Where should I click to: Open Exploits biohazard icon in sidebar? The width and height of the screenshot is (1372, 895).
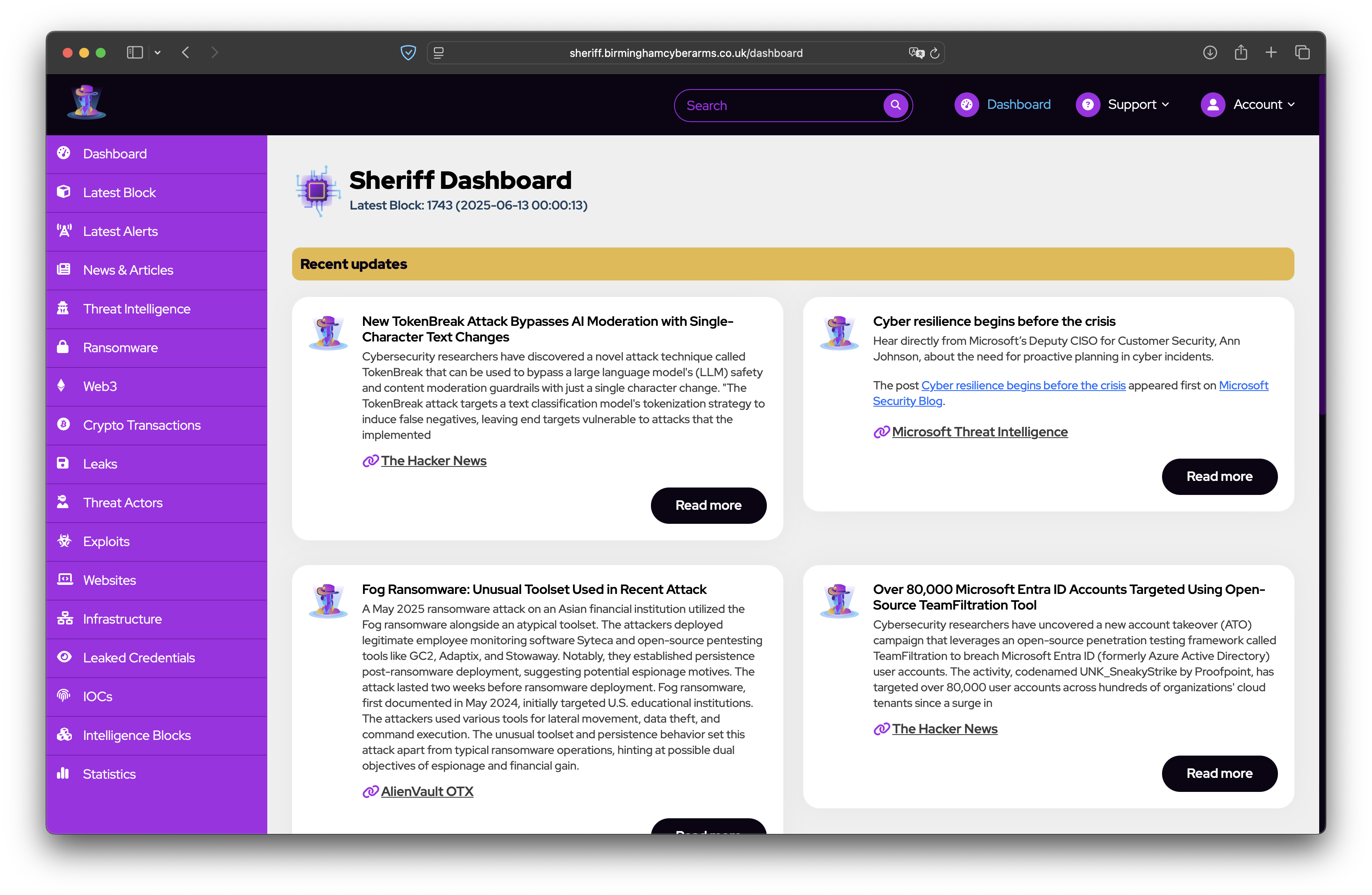point(64,541)
